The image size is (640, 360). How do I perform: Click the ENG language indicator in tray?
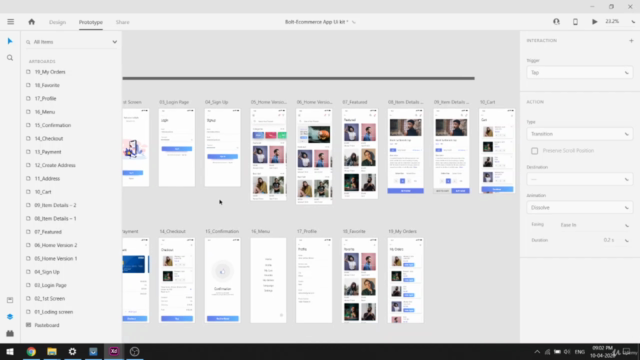(x=579, y=352)
